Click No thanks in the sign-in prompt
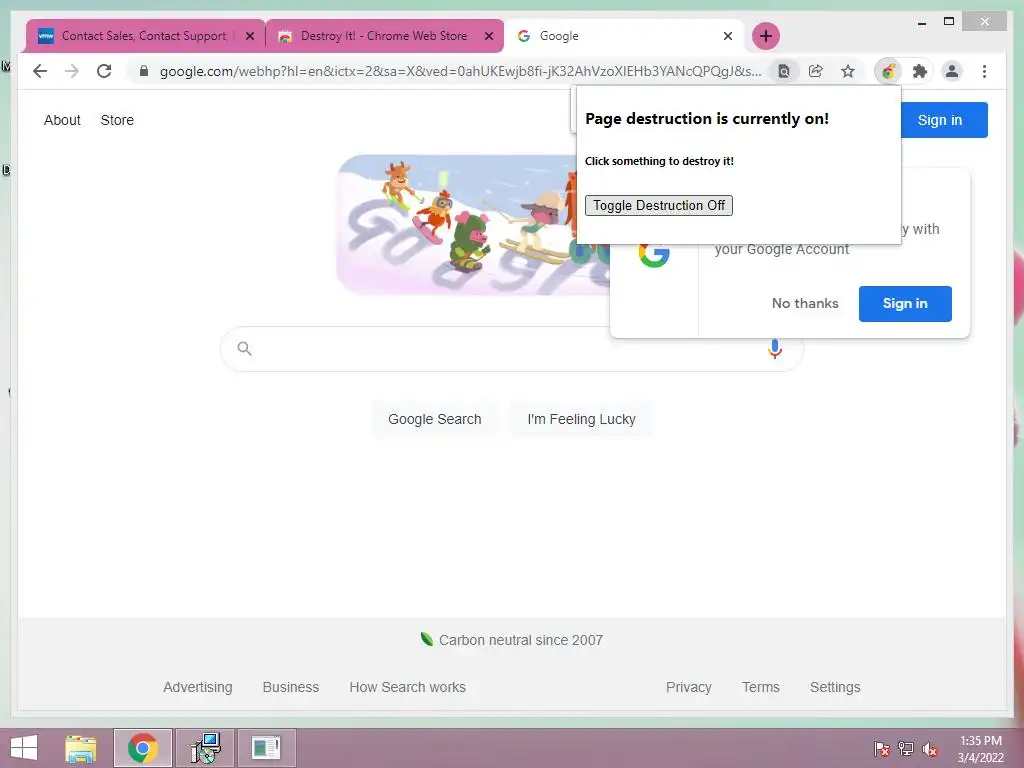Screen dimensions: 1024x768 [805, 304]
